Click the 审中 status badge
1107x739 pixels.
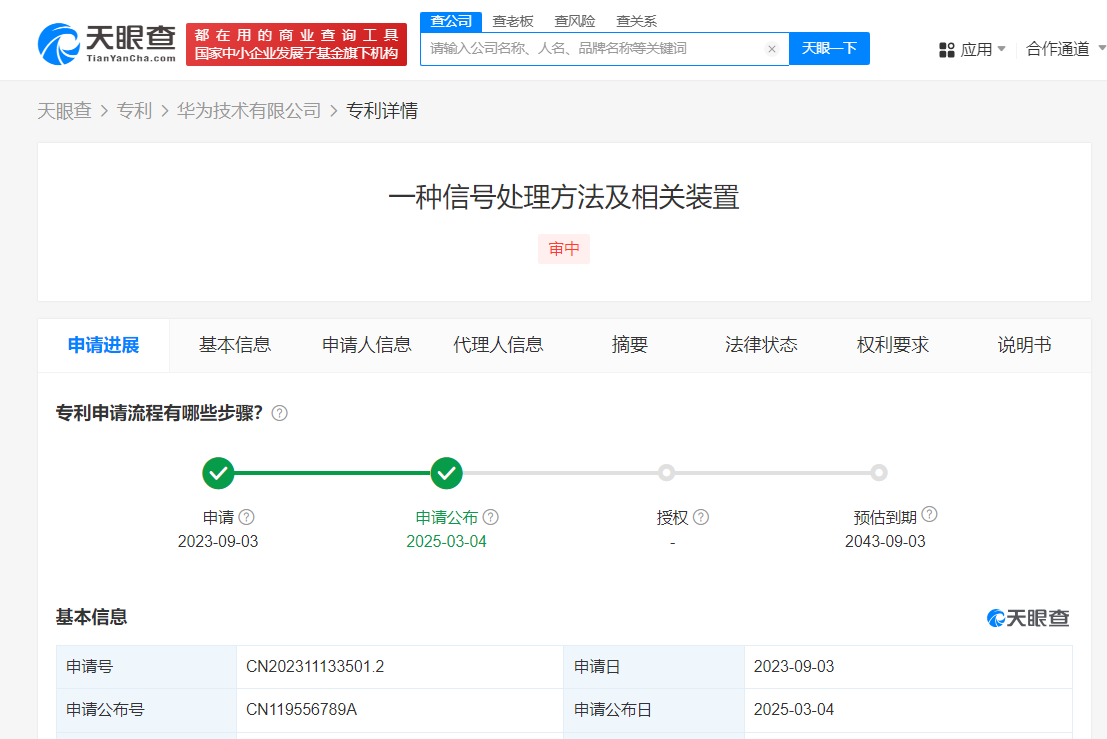coord(564,249)
